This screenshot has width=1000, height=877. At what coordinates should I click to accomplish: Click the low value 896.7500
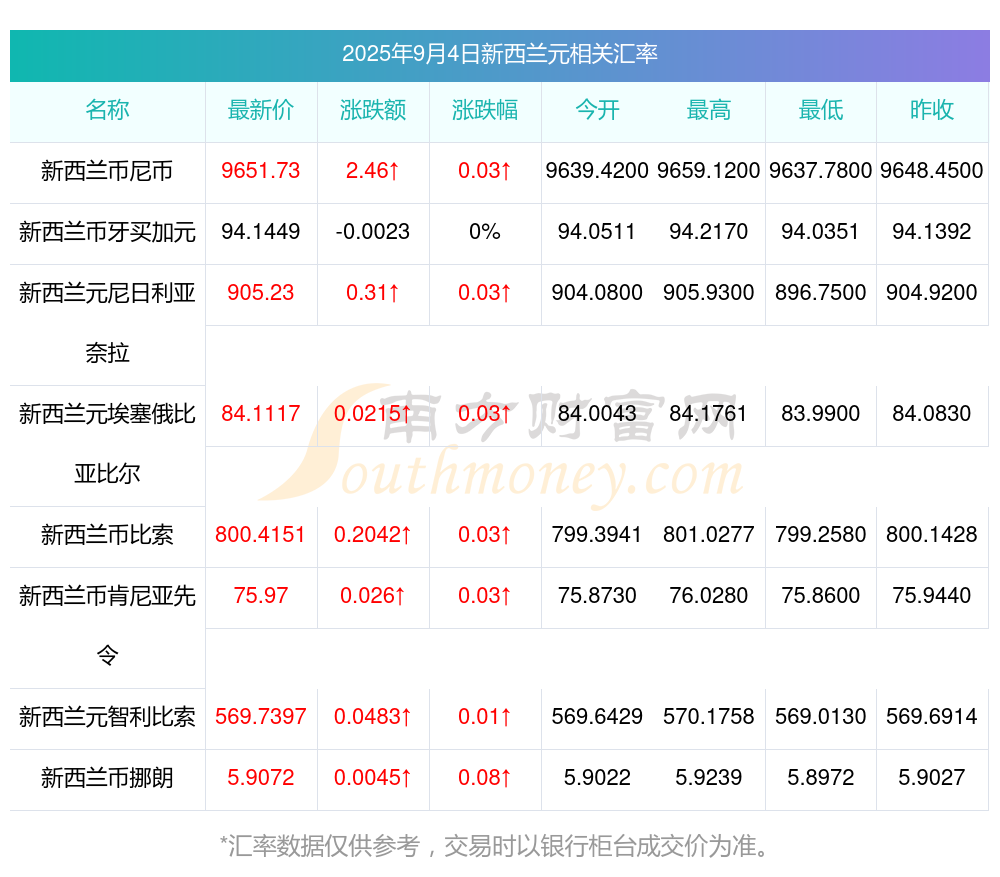[x=821, y=293]
